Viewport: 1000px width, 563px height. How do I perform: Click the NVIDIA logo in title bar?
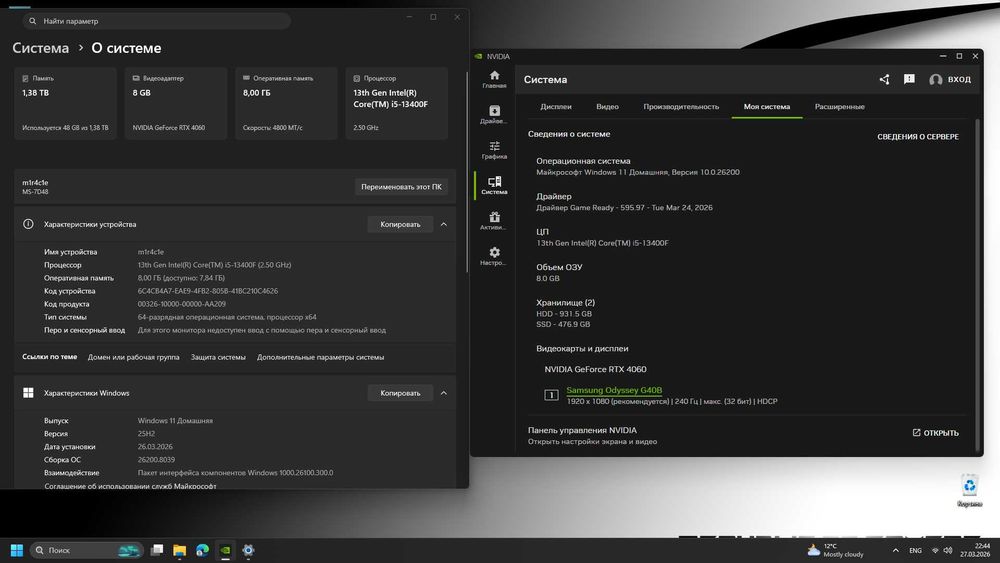478,56
